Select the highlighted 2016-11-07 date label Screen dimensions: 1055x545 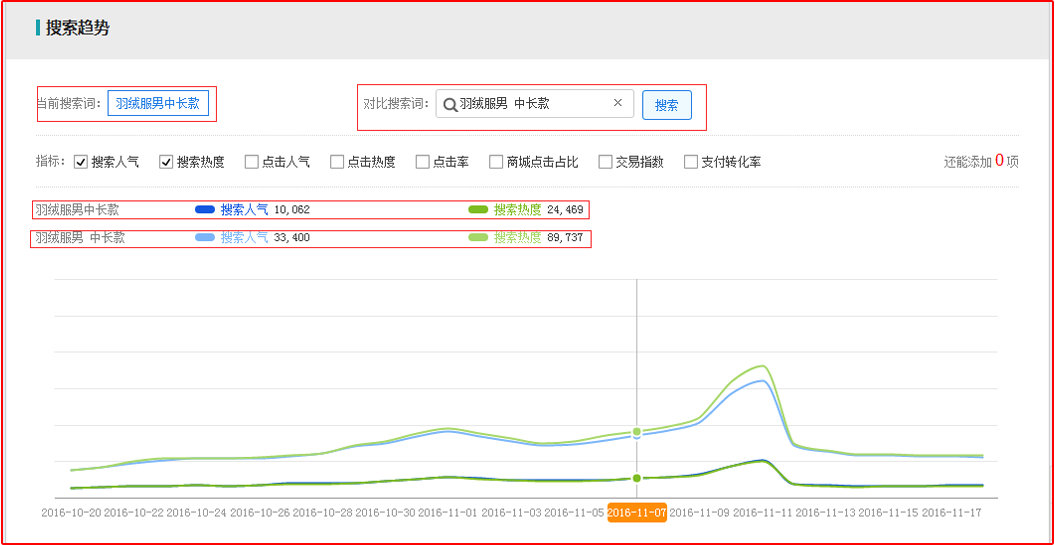pos(637,513)
